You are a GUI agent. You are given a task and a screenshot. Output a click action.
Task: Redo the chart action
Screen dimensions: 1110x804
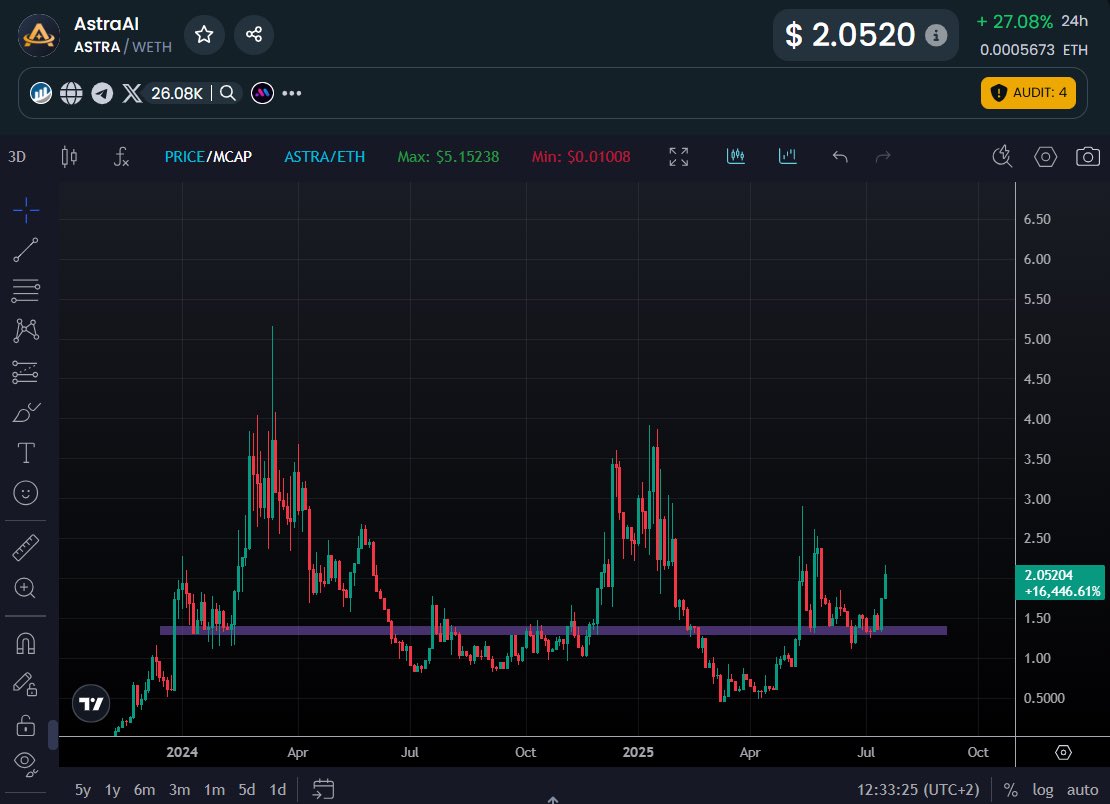883,156
